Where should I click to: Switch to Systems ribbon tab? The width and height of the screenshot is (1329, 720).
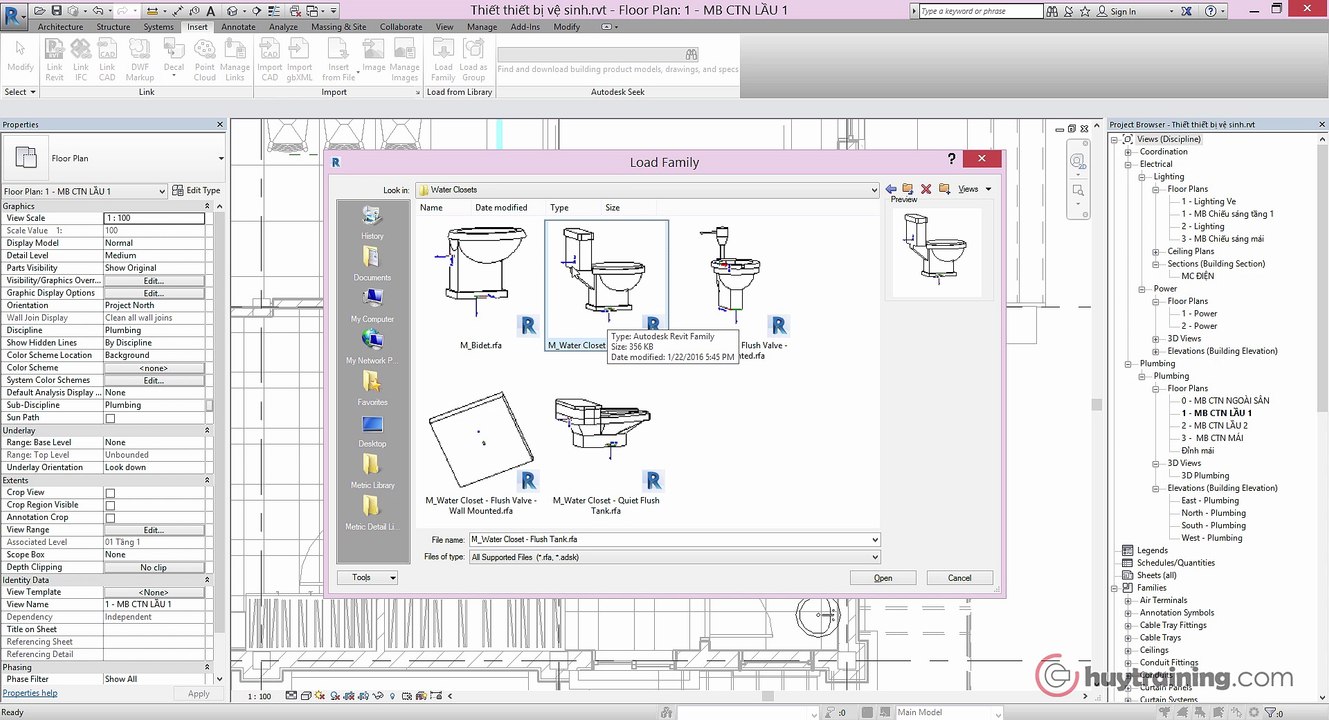coord(158,27)
